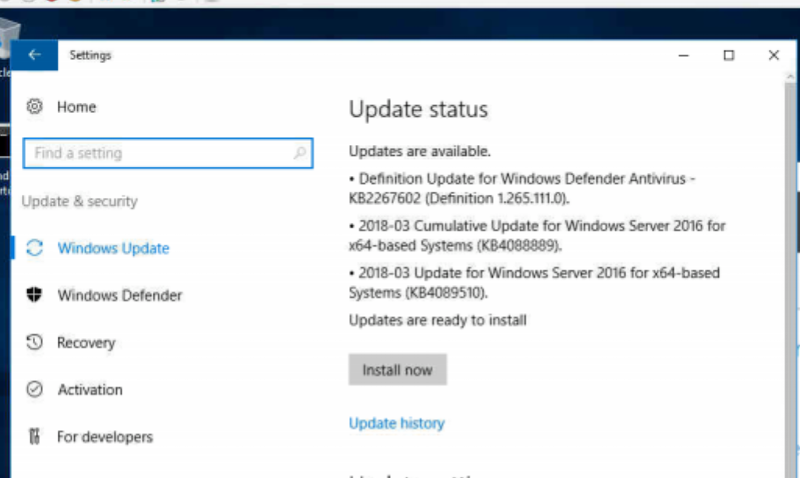
Task: Click the scrollbar up arrow
Action: click(x=790, y=77)
